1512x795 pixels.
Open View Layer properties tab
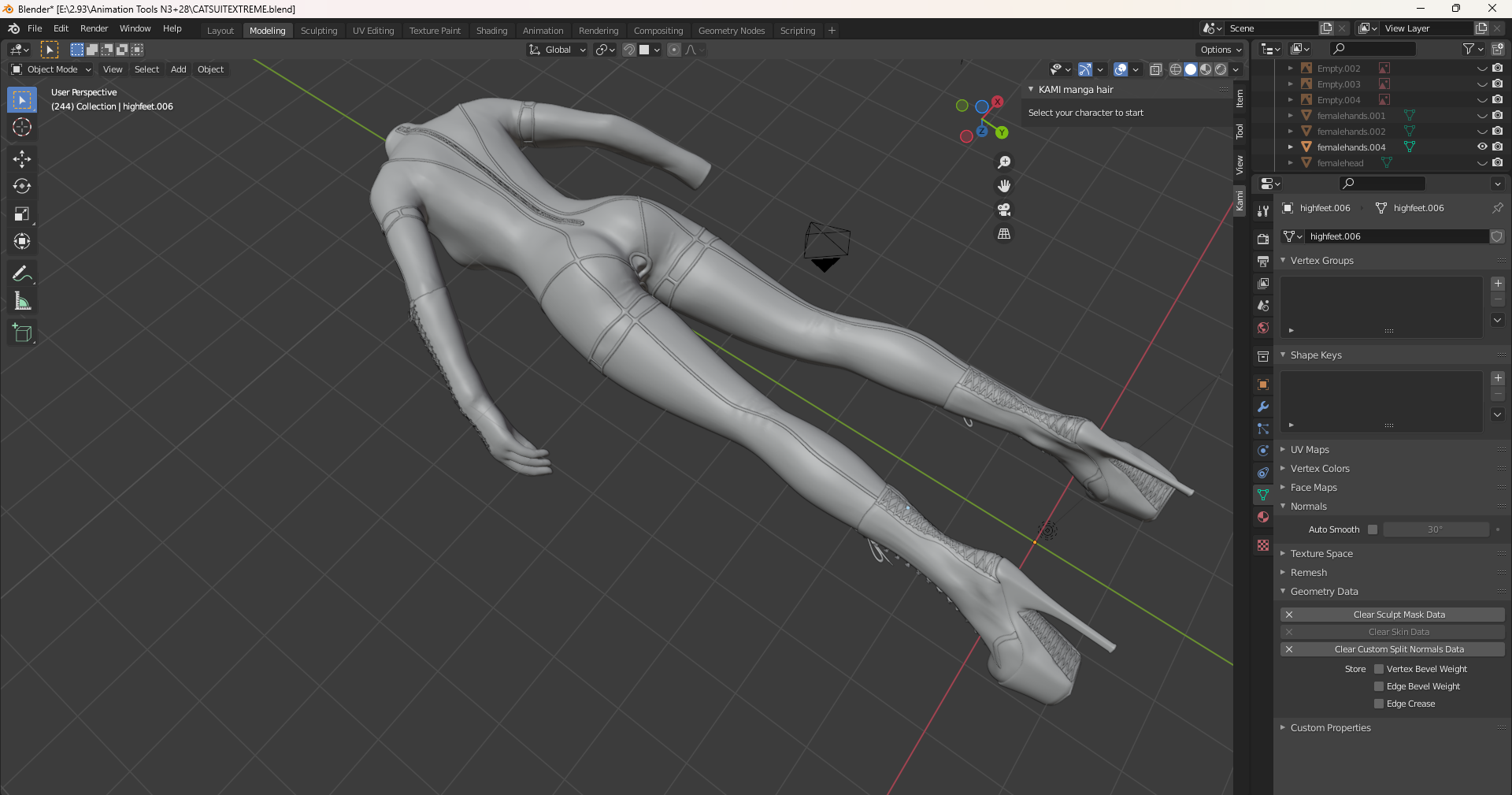pyautogui.click(x=1263, y=283)
